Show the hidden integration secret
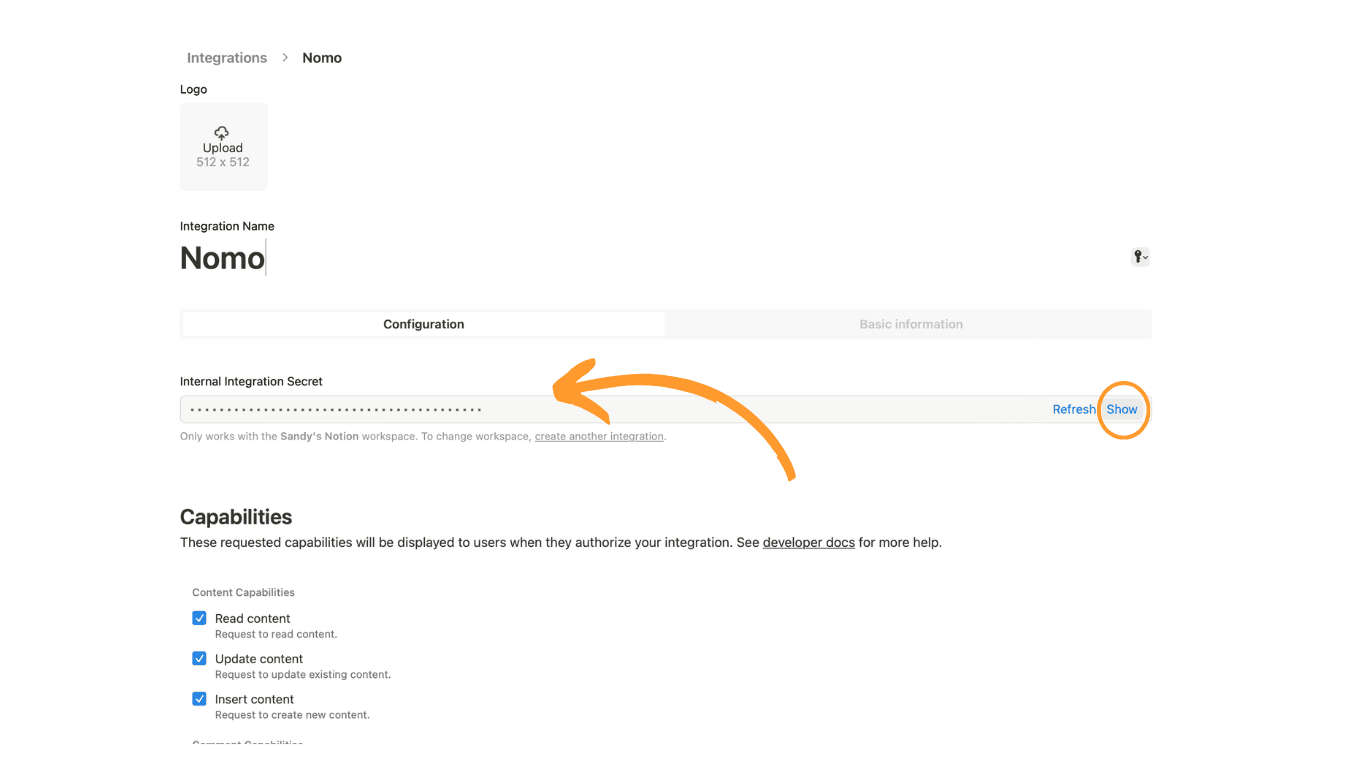The width and height of the screenshot is (1366, 768). pyautogui.click(x=1122, y=409)
